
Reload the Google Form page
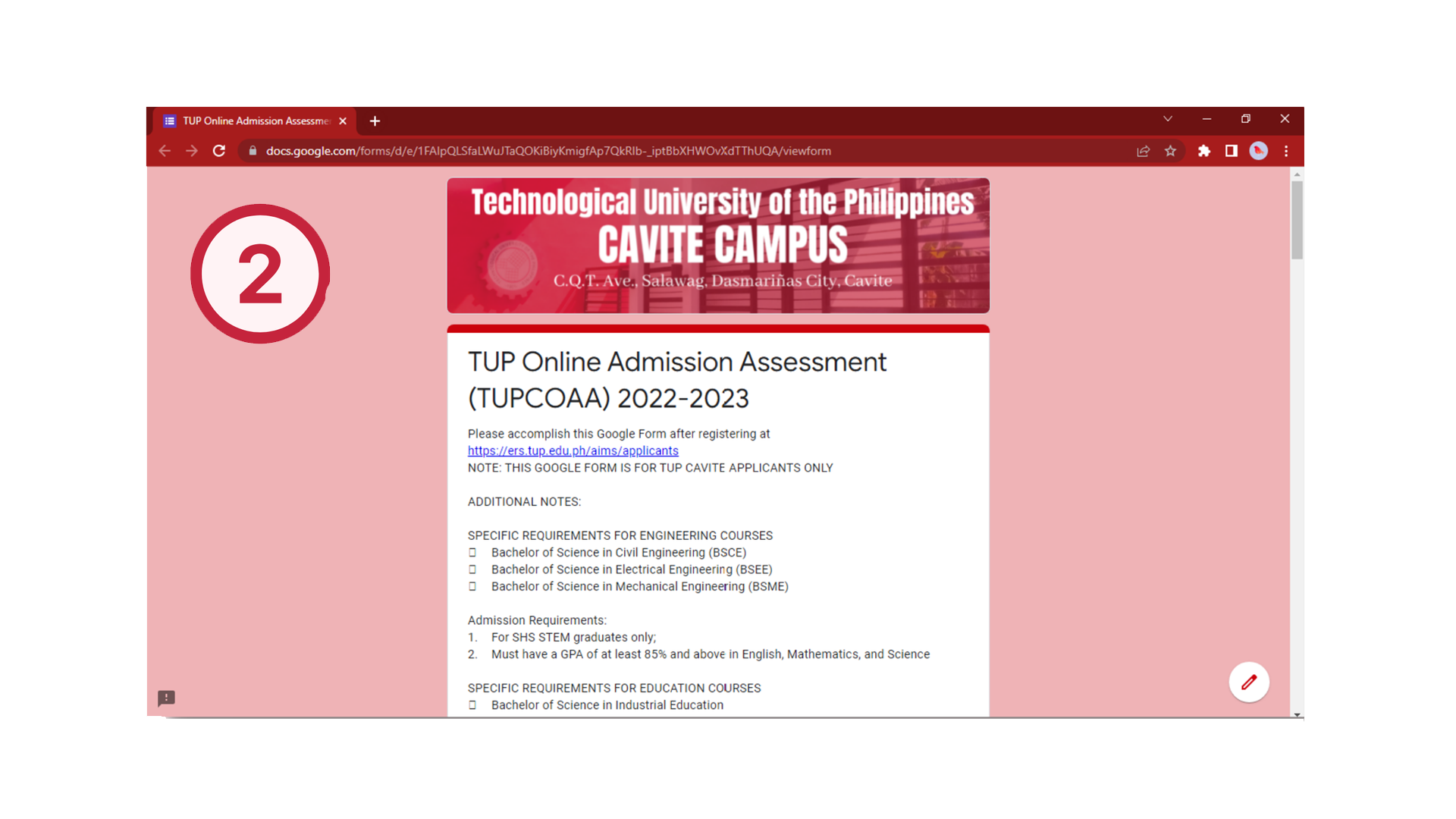219,151
